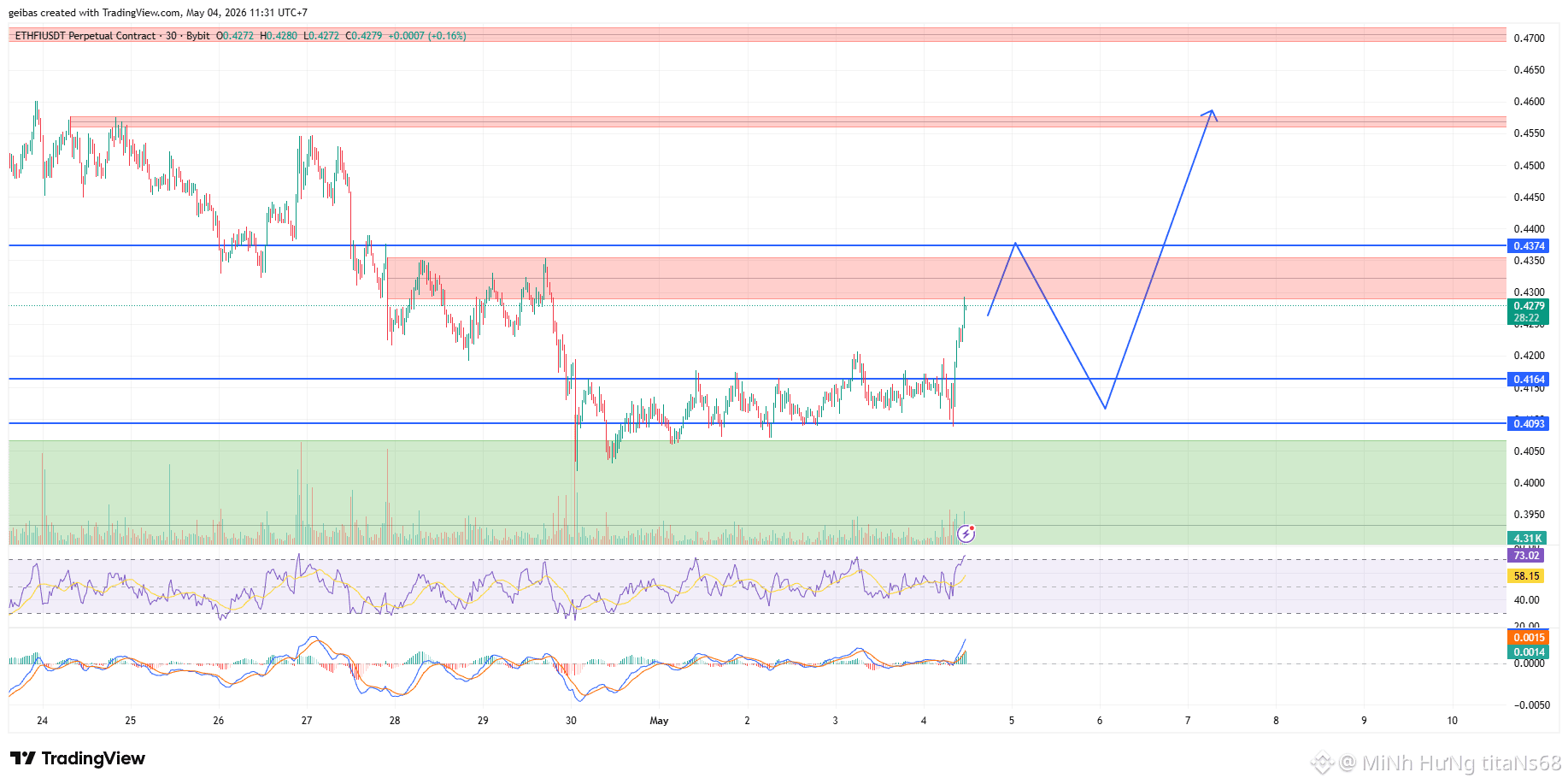Click the volume label 4.31K
1568x784 pixels.
pyautogui.click(x=1528, y=539)
